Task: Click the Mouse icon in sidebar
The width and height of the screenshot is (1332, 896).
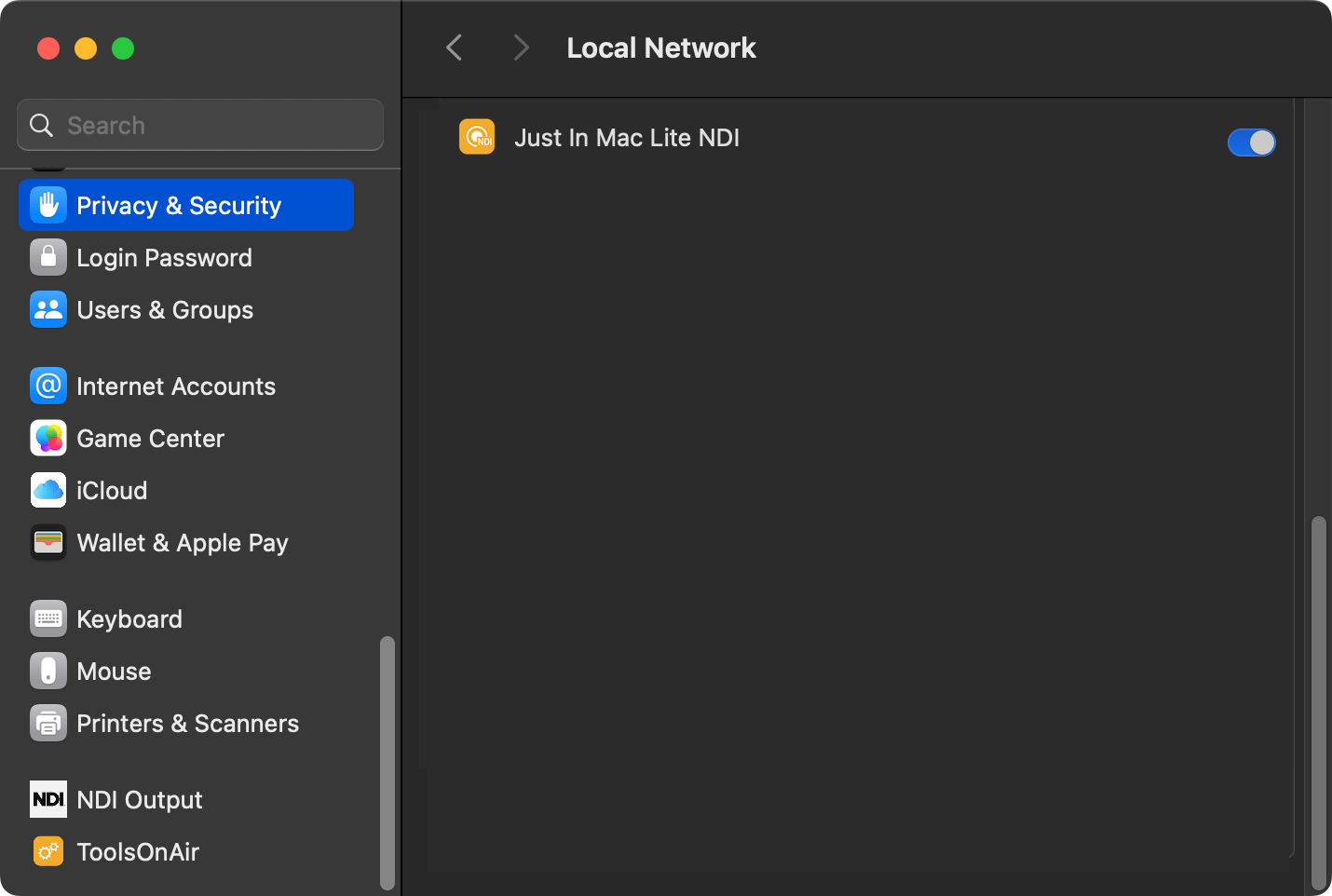Action: pos(48,671)
